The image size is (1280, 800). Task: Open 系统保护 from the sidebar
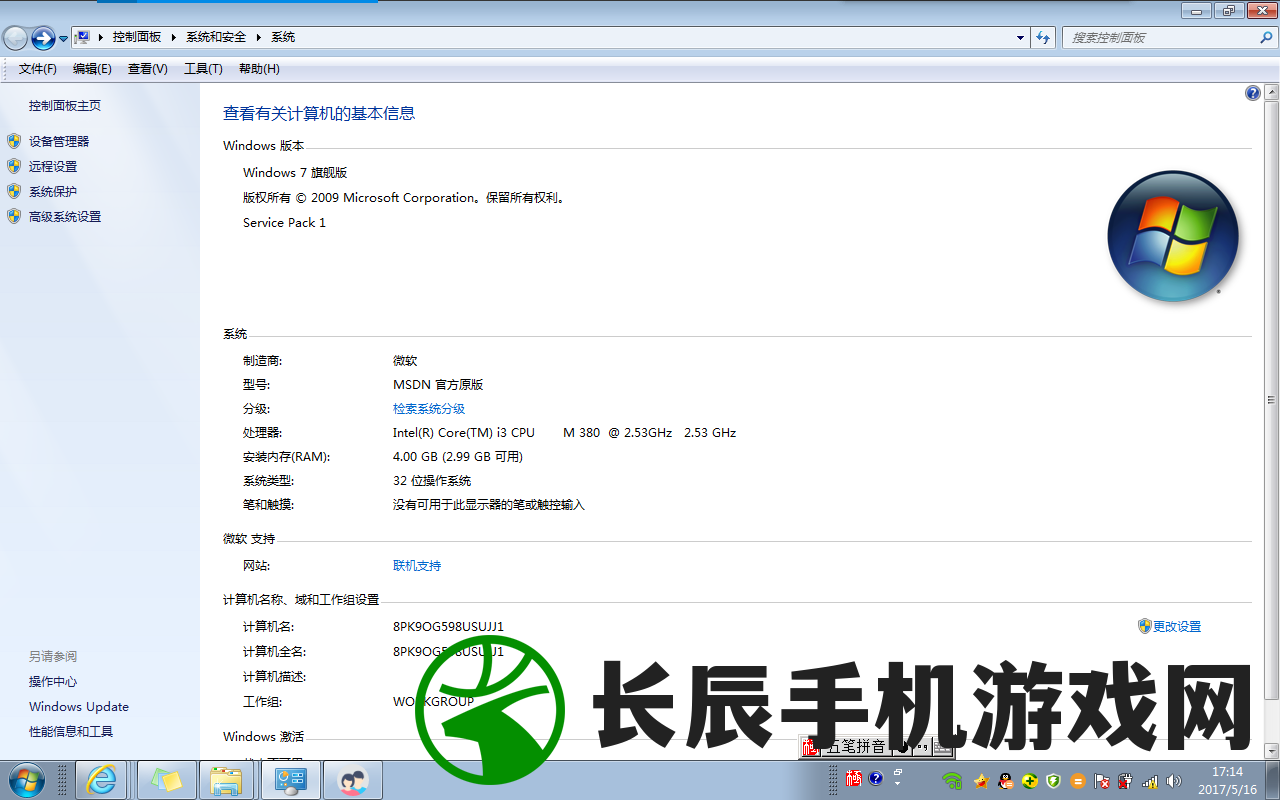click(x=53, y=192)
